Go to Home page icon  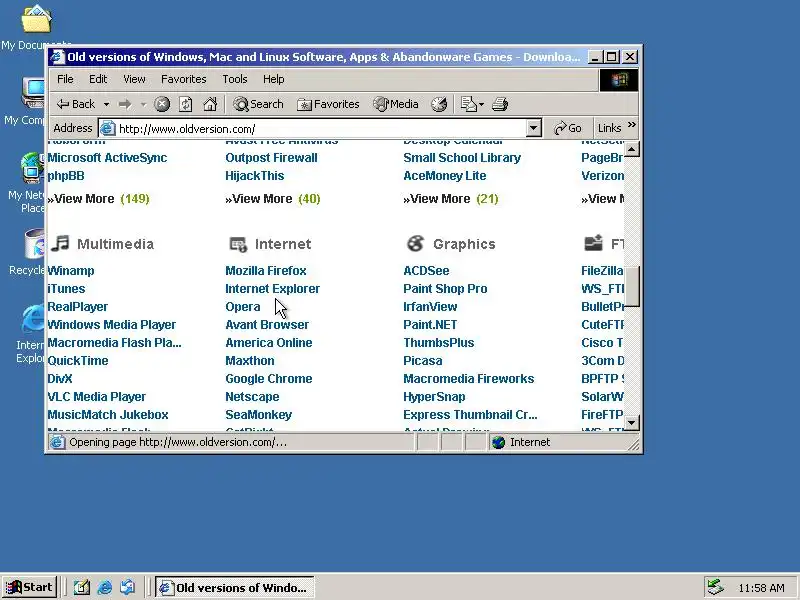coord(210,104)
